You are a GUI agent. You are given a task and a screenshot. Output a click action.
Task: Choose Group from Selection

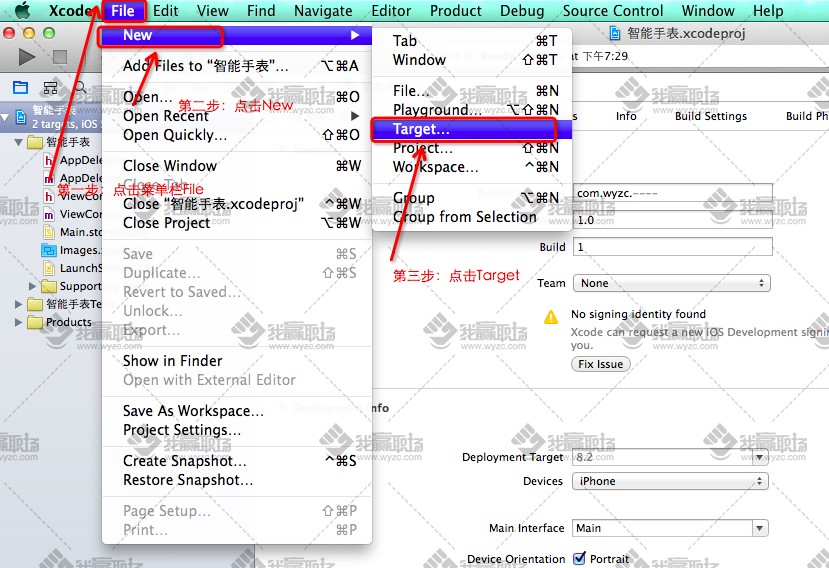pos(472,217)
